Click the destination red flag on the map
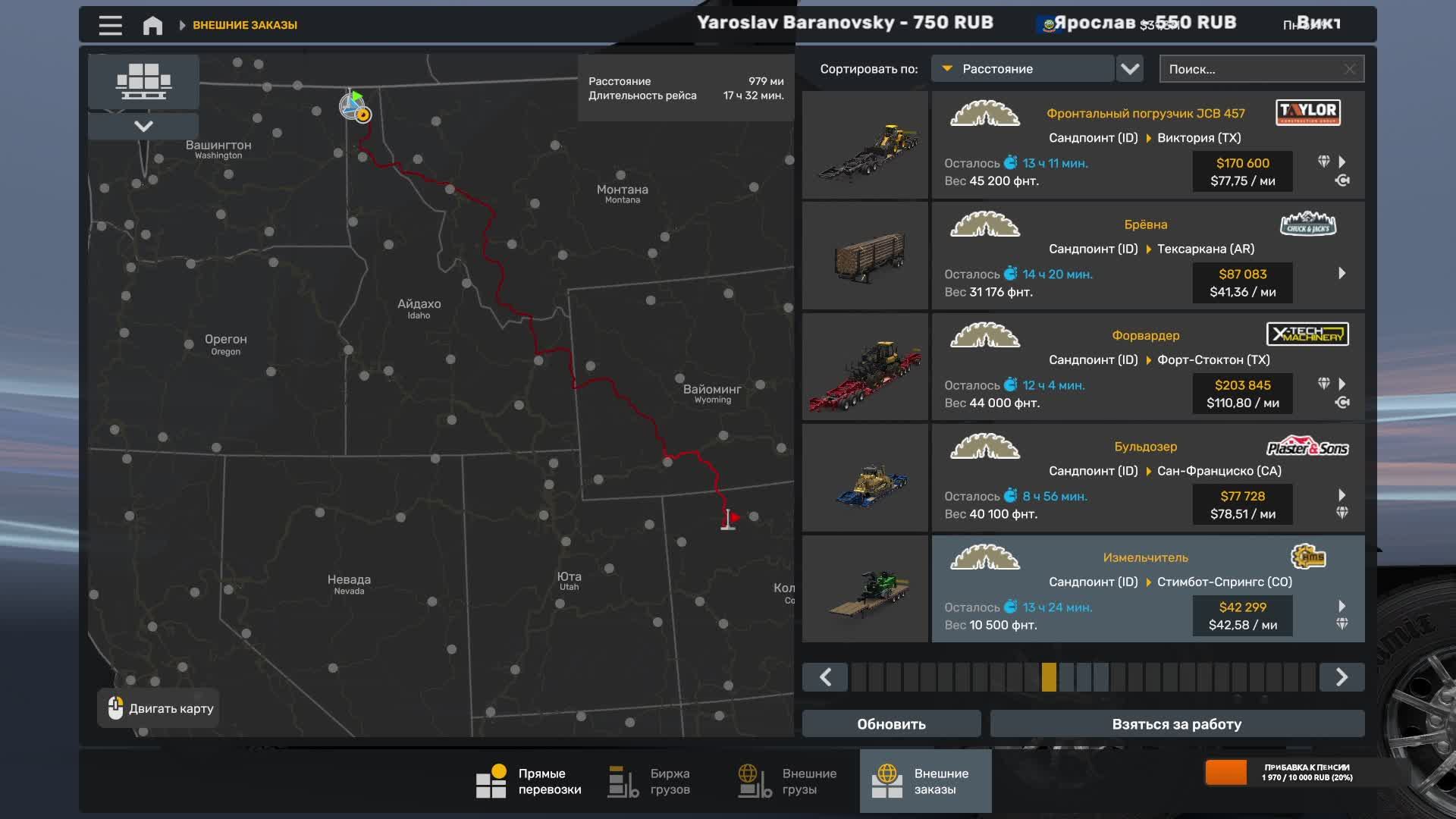The height and width of the screenshot is (819, 1456). (731, 519)
